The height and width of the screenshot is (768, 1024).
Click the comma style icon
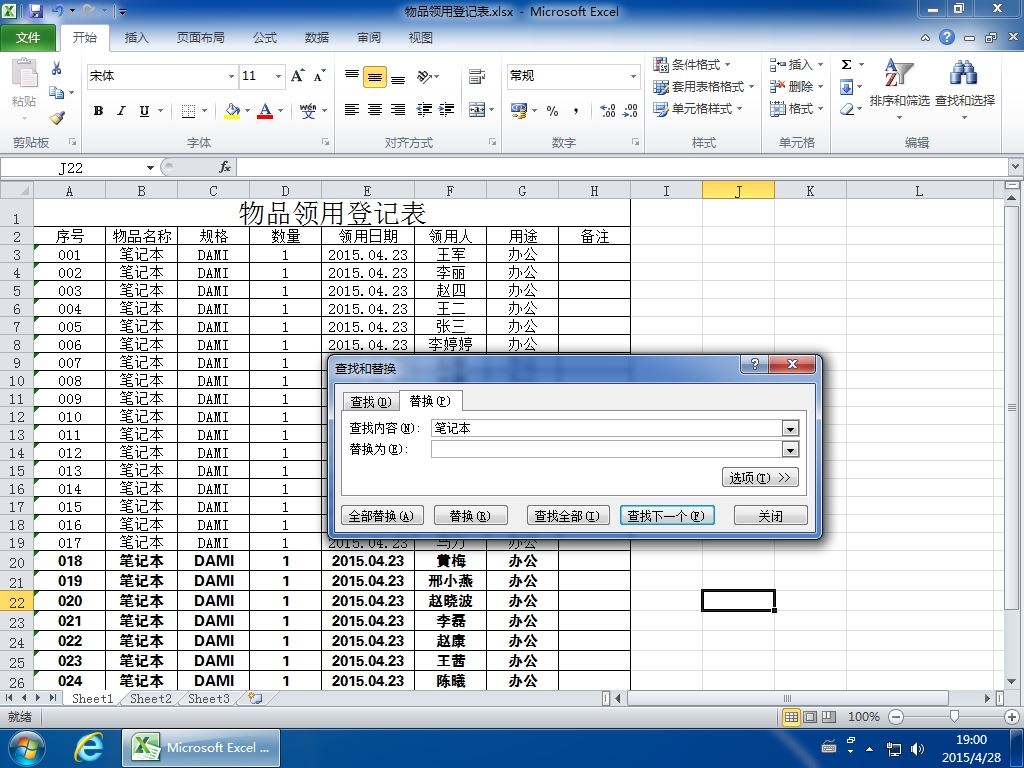575,110
